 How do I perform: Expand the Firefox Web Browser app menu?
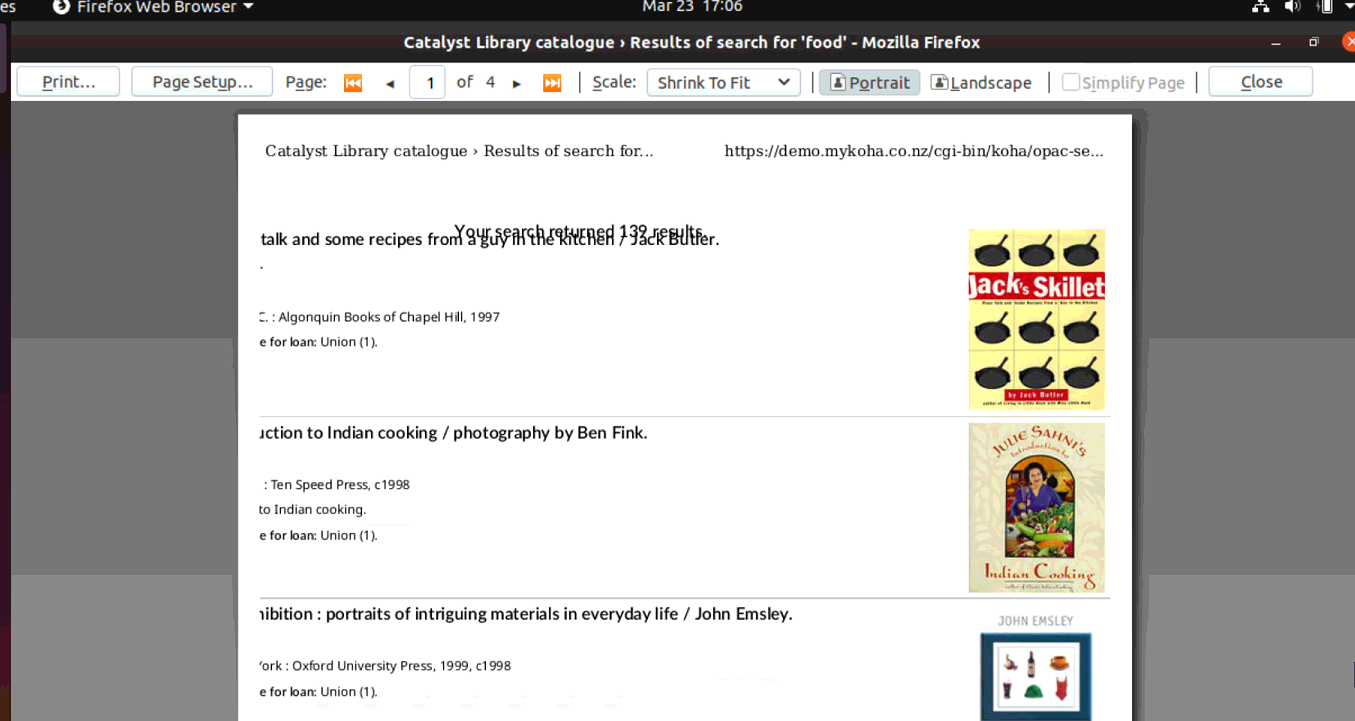pyautogui.click(x=153, y=7)
